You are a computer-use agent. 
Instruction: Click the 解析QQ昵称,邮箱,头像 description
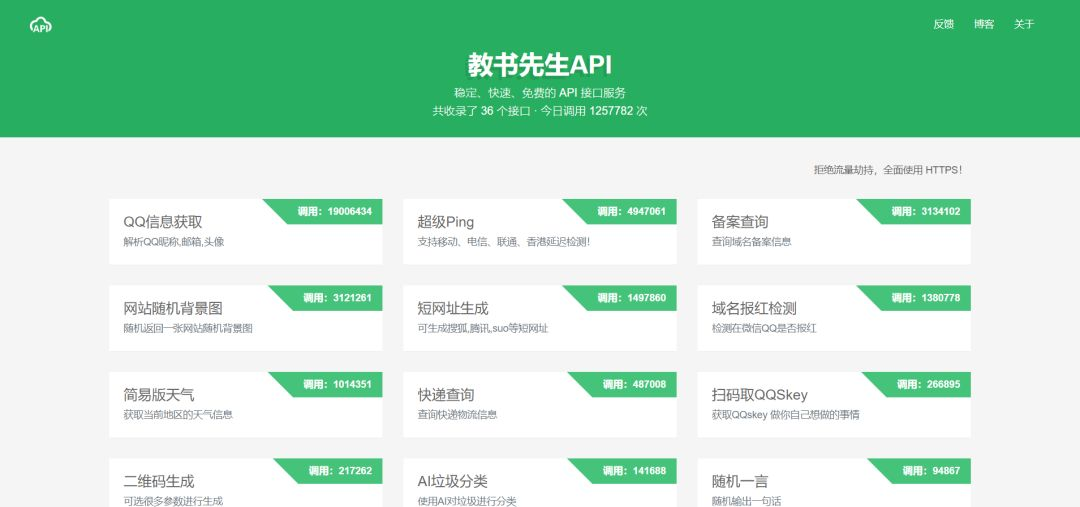pyautogui.click(x=174, y=242)
